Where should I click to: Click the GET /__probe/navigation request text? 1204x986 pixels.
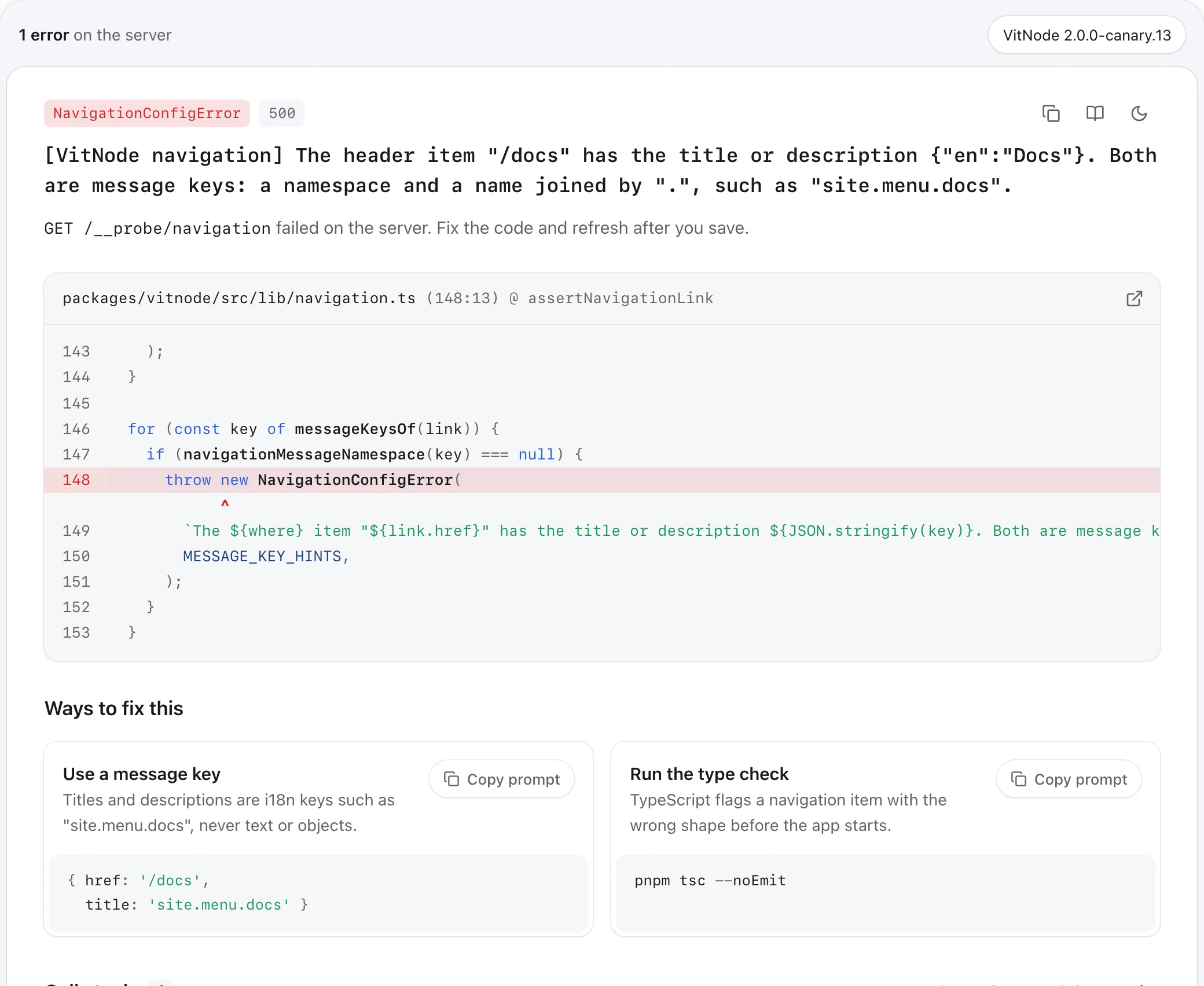pyautogui.click(x=157, y=228)
